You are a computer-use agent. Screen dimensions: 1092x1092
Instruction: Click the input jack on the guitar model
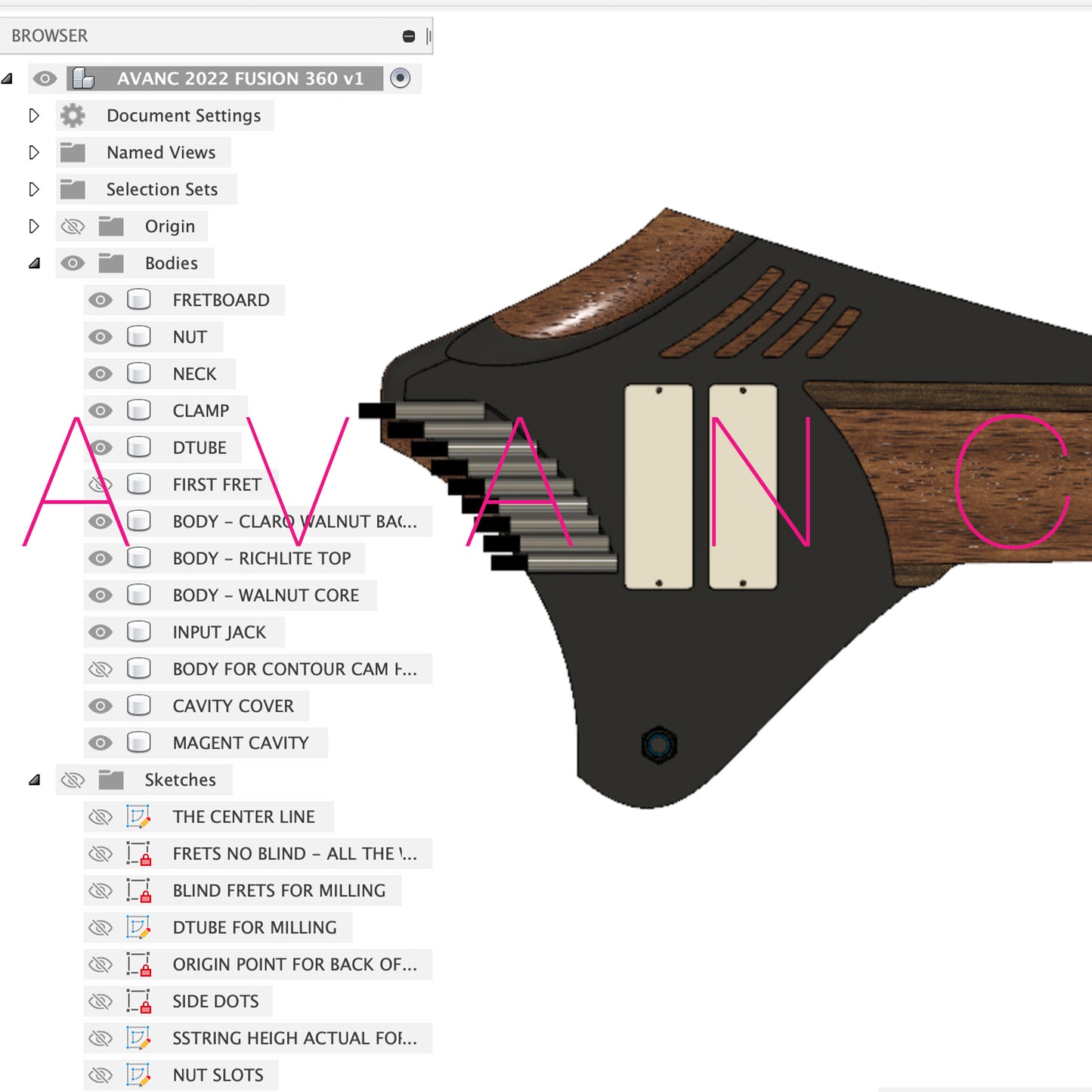[x=659, y=745]
